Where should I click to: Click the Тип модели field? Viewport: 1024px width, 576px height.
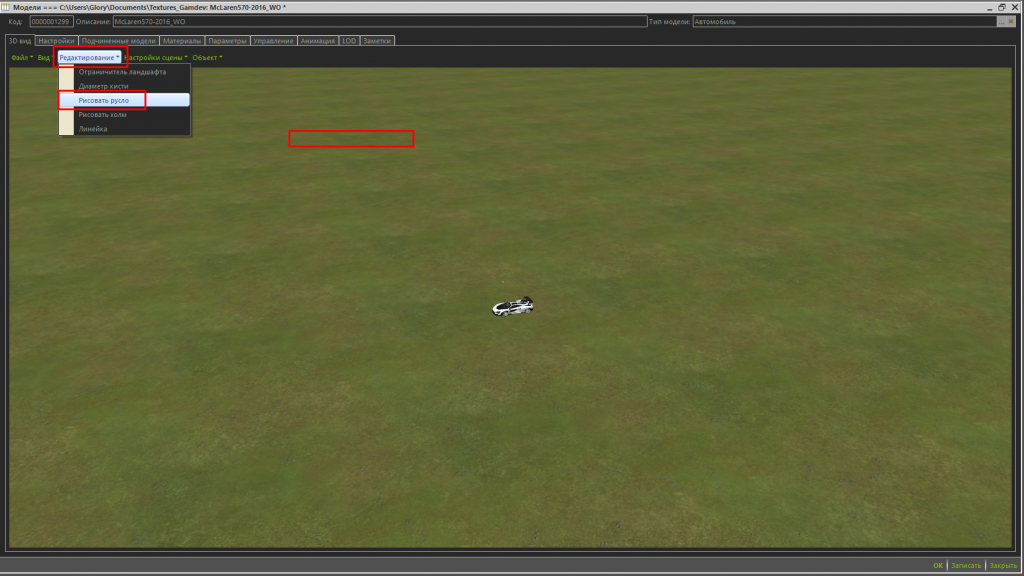pos(844,22)
